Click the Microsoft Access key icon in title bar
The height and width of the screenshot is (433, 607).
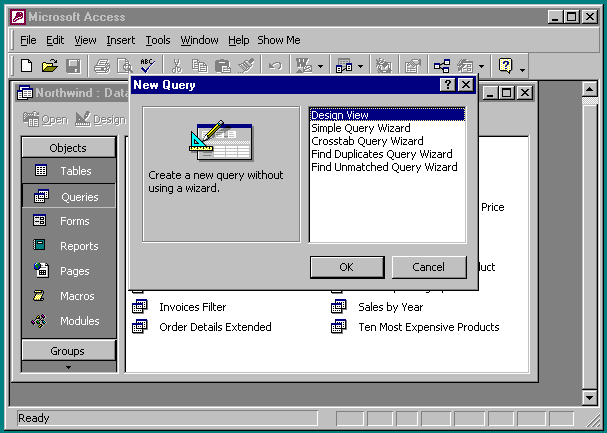tap(18, 17)
